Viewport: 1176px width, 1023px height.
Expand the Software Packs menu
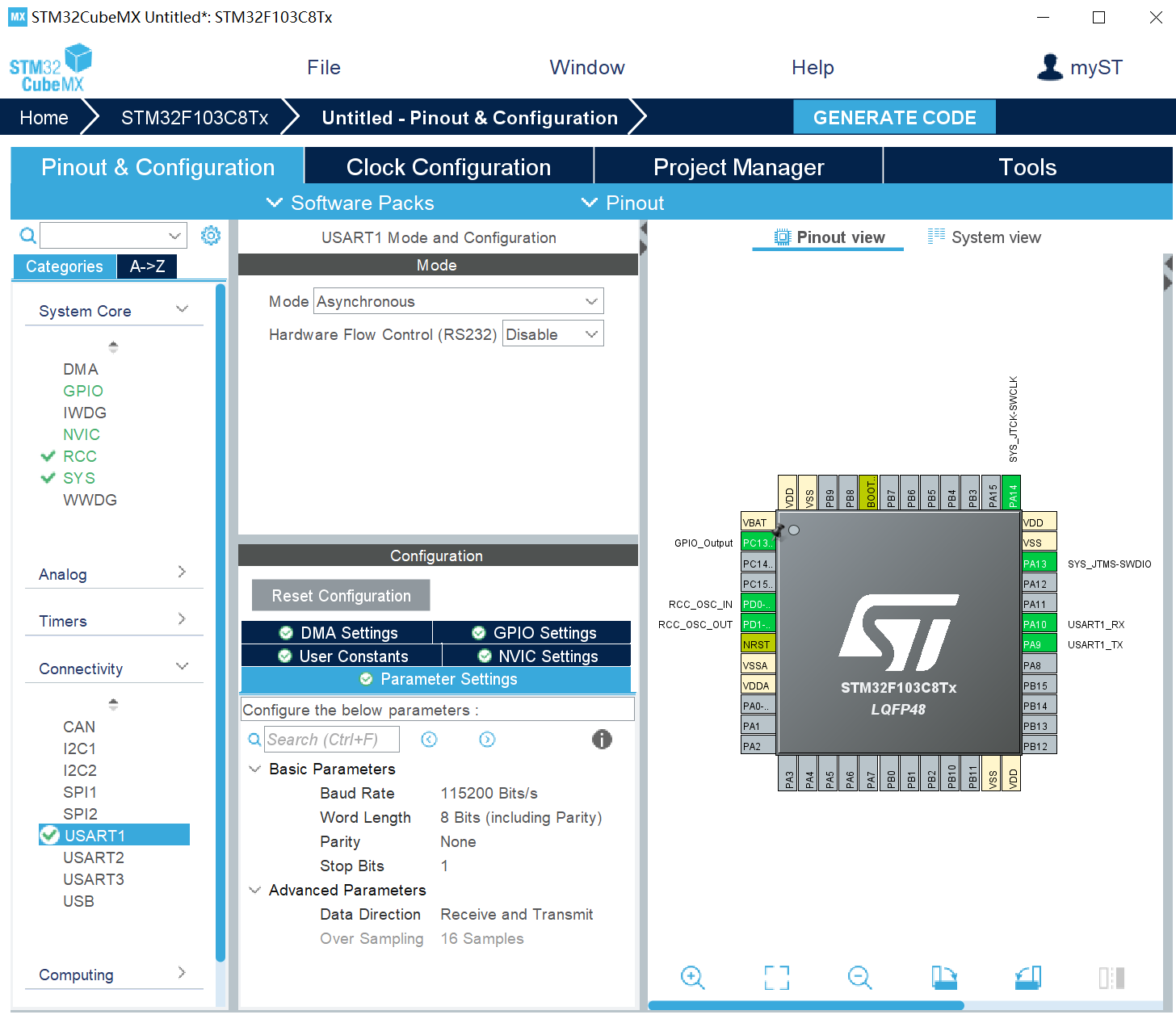351,203
